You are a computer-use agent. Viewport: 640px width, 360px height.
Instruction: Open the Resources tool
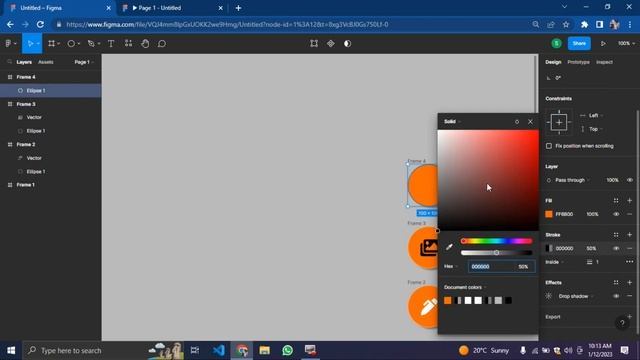128,43
